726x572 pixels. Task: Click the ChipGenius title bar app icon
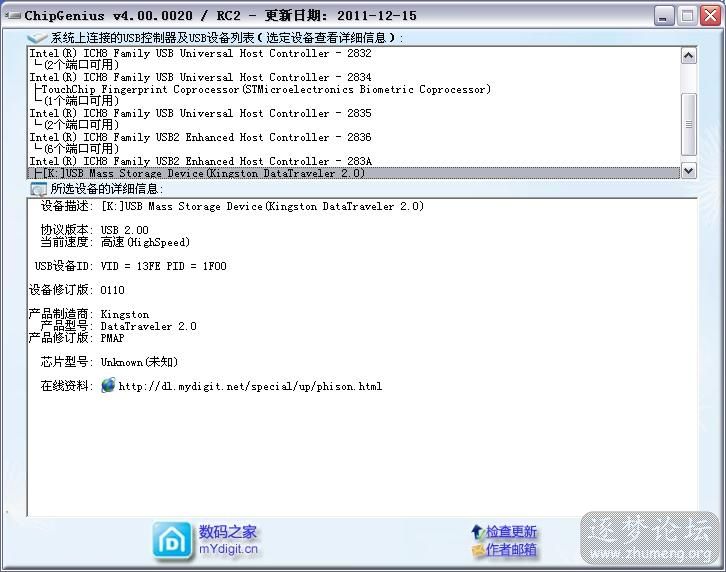13,16
